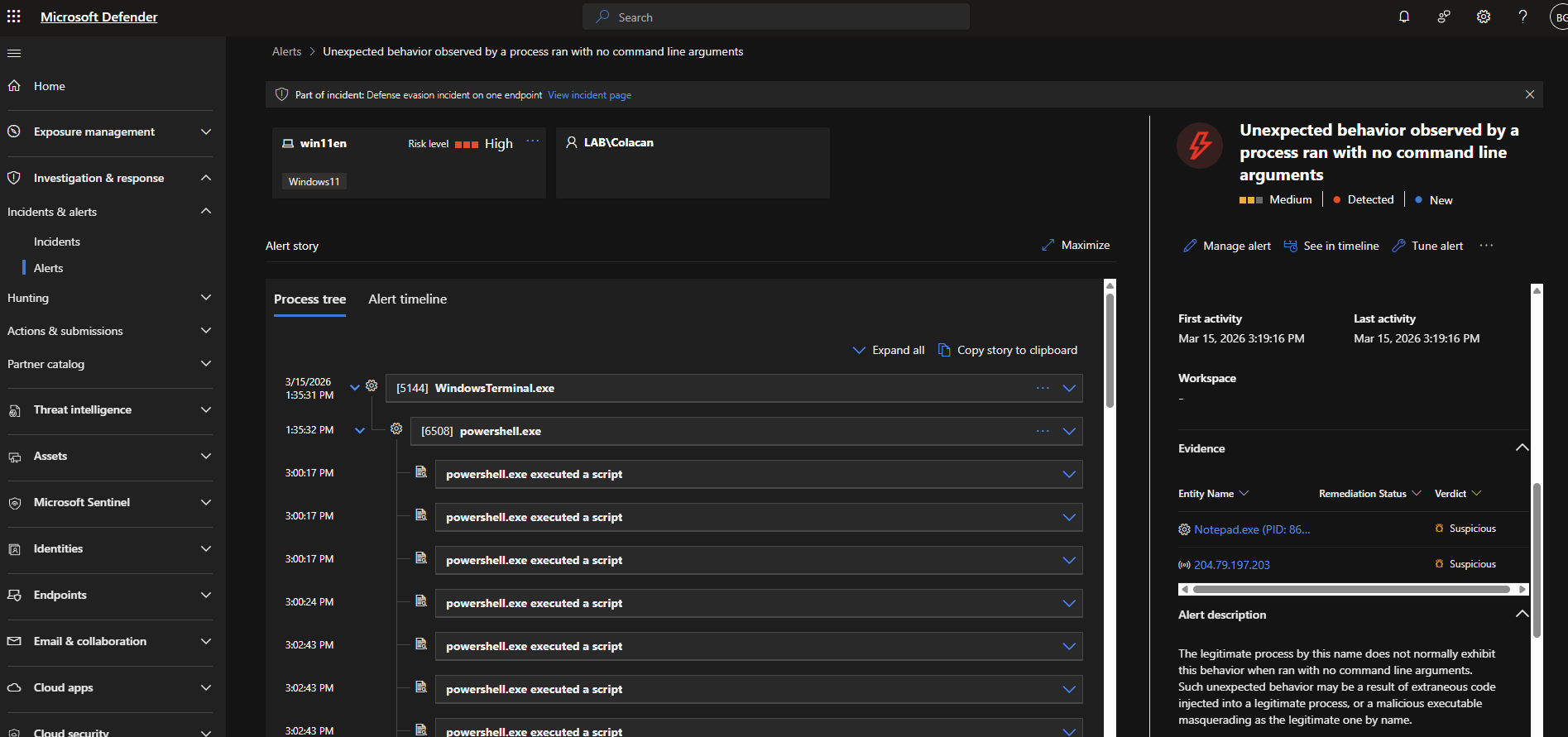
Task: Click the Copy story to clipboard icon
Action: (x=944, y=350)
